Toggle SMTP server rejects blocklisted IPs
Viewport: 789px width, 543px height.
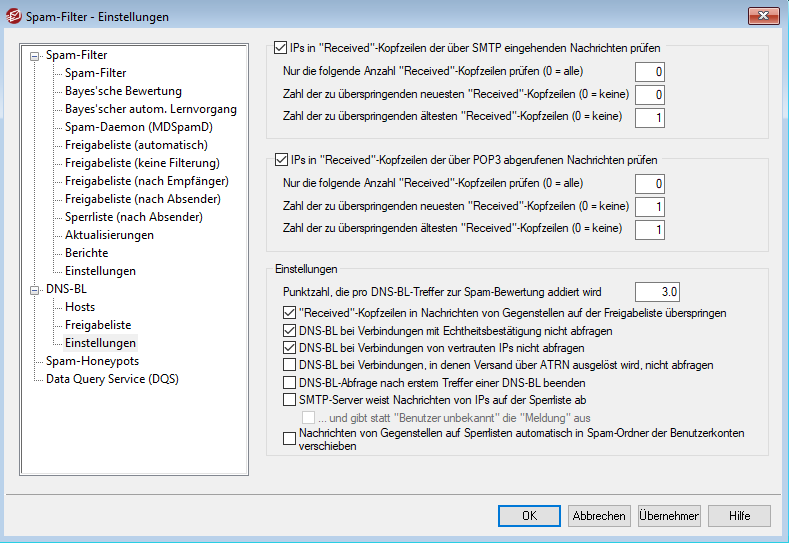(x=290, y=401)
